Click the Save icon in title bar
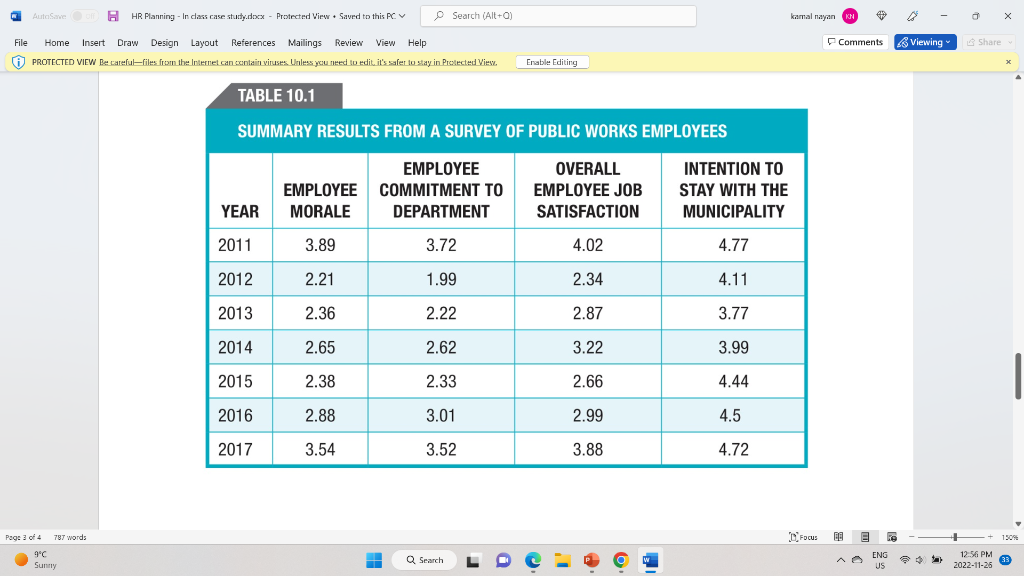Image resolution: width=1024 pixels, height=576 pixels. tap(113, 16)
